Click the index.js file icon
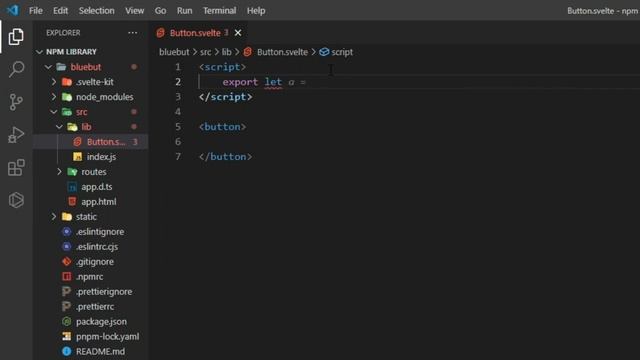 pyautogui.click(x=78, y=157)
